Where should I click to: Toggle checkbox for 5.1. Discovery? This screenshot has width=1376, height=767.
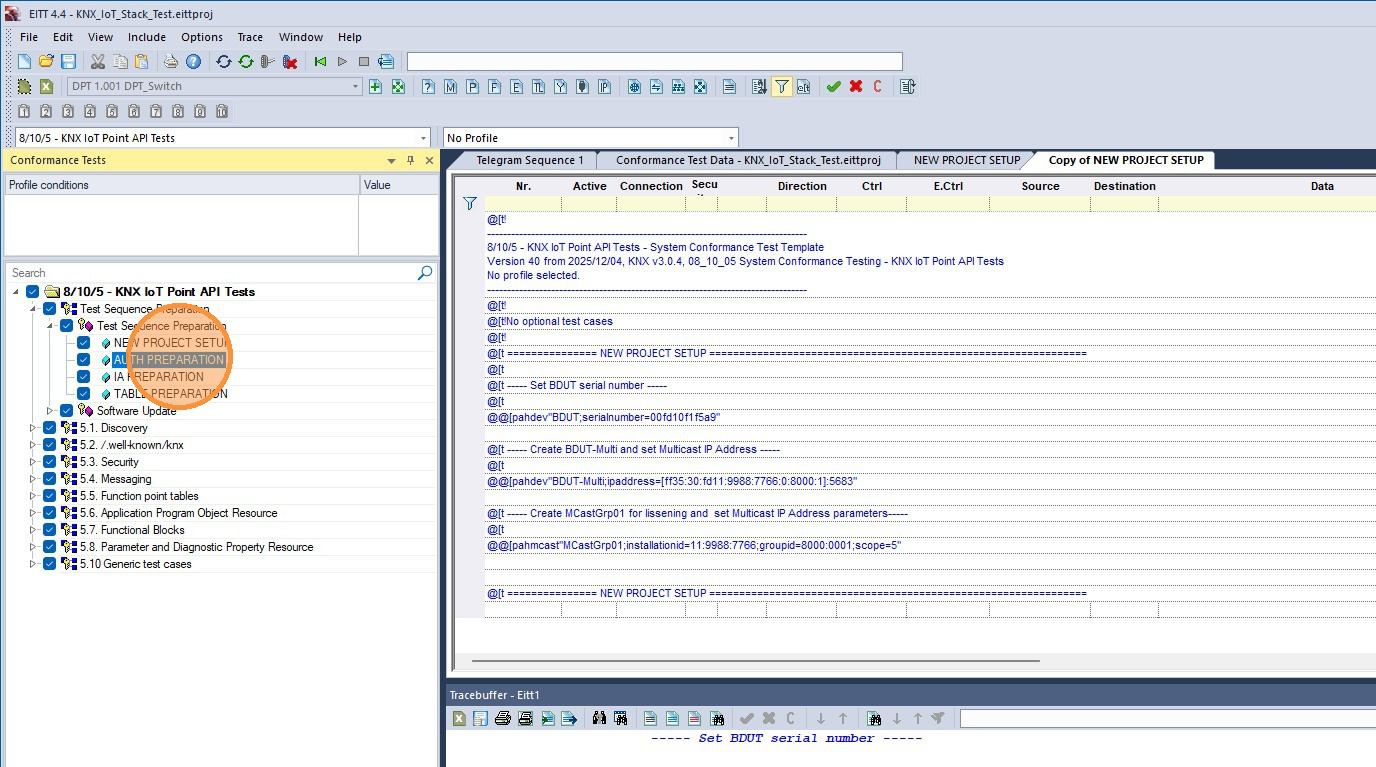click(49, 428)
